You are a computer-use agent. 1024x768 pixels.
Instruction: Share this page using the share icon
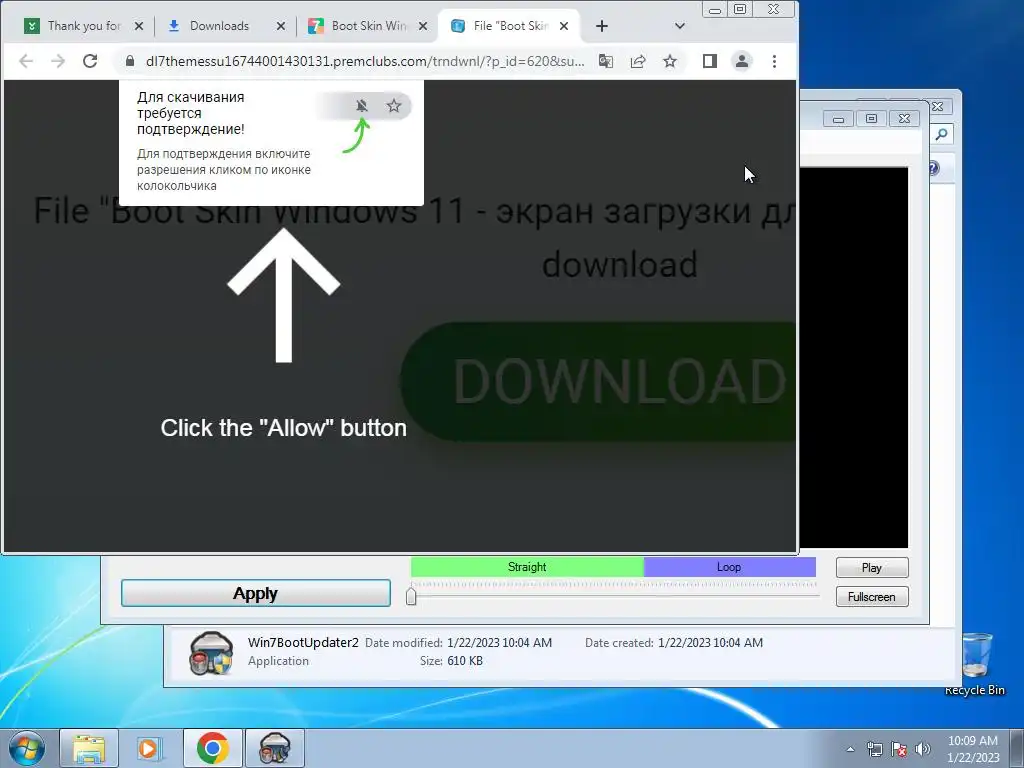(x=638, y=61)
